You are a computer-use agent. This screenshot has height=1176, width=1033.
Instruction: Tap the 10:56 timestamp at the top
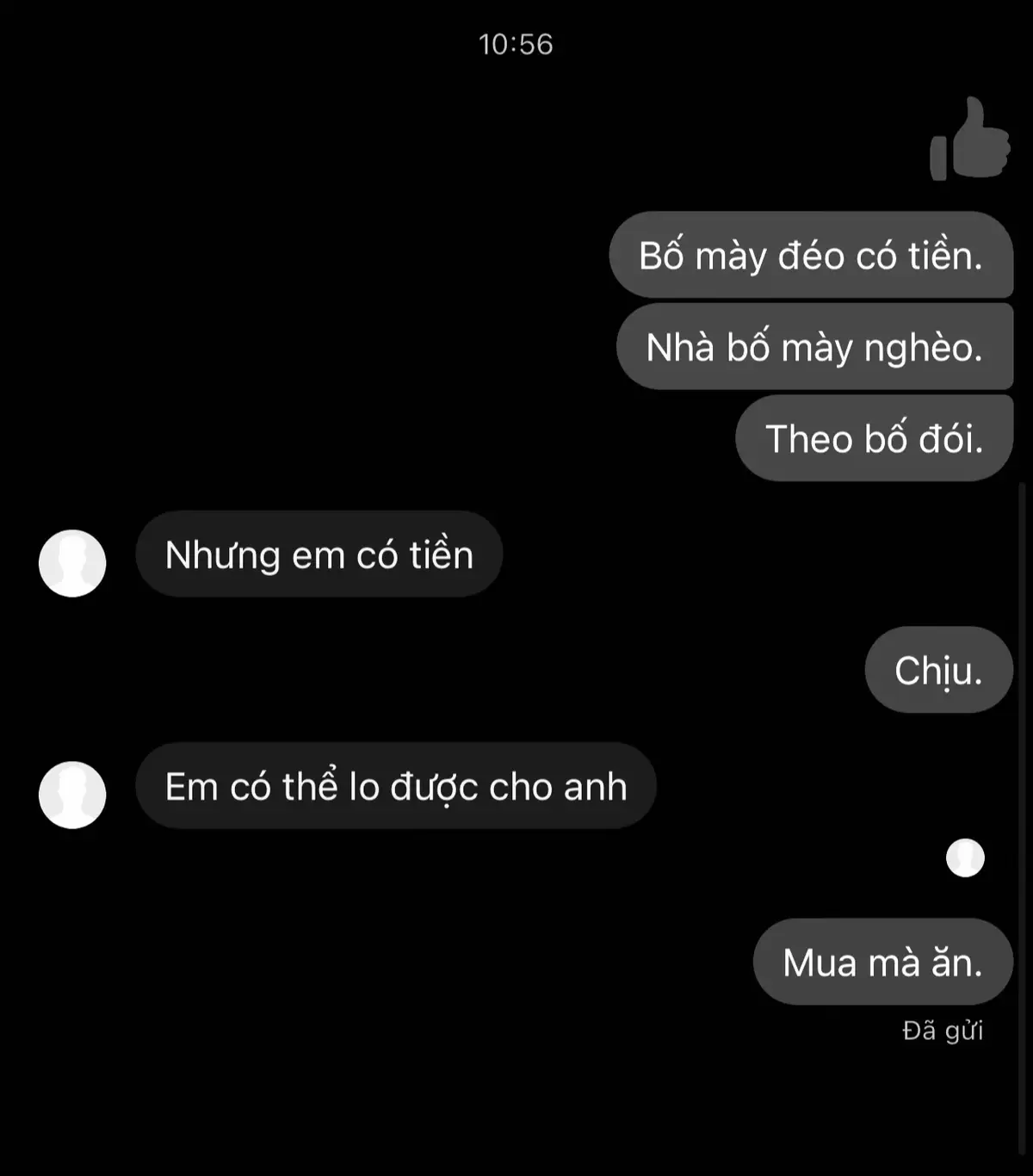516,44
